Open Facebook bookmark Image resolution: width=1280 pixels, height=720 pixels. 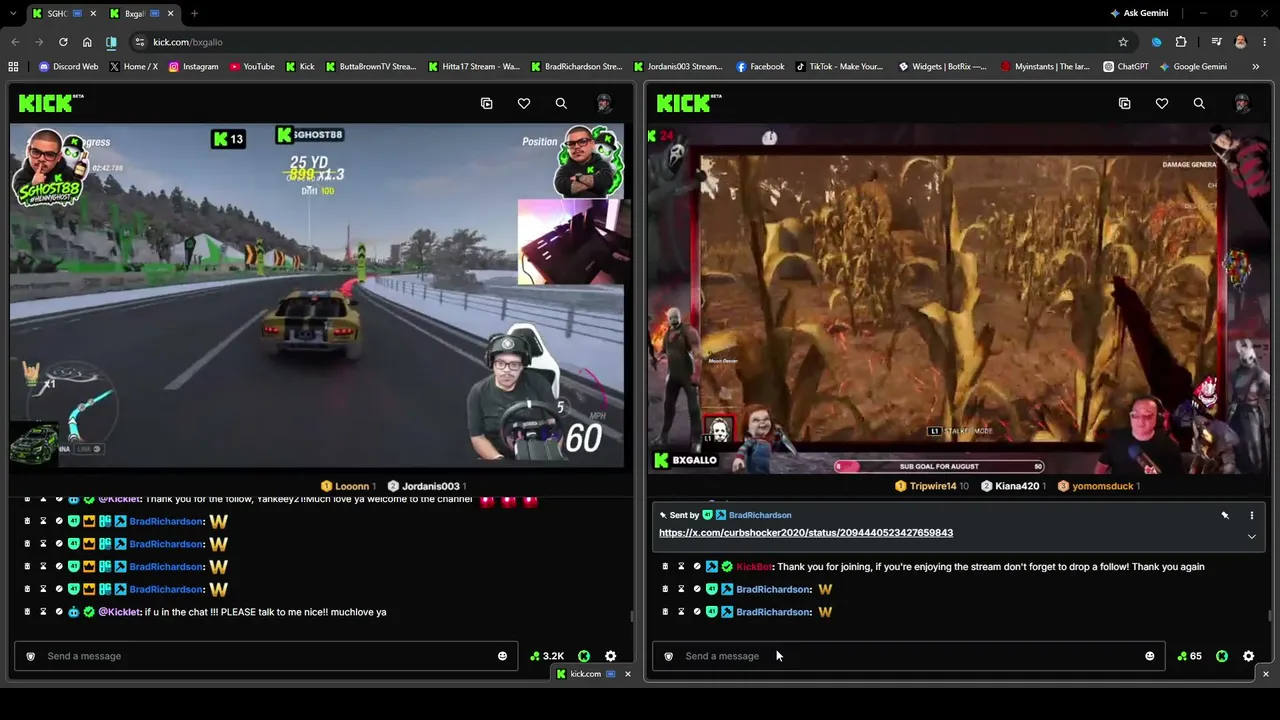point(760,67)
